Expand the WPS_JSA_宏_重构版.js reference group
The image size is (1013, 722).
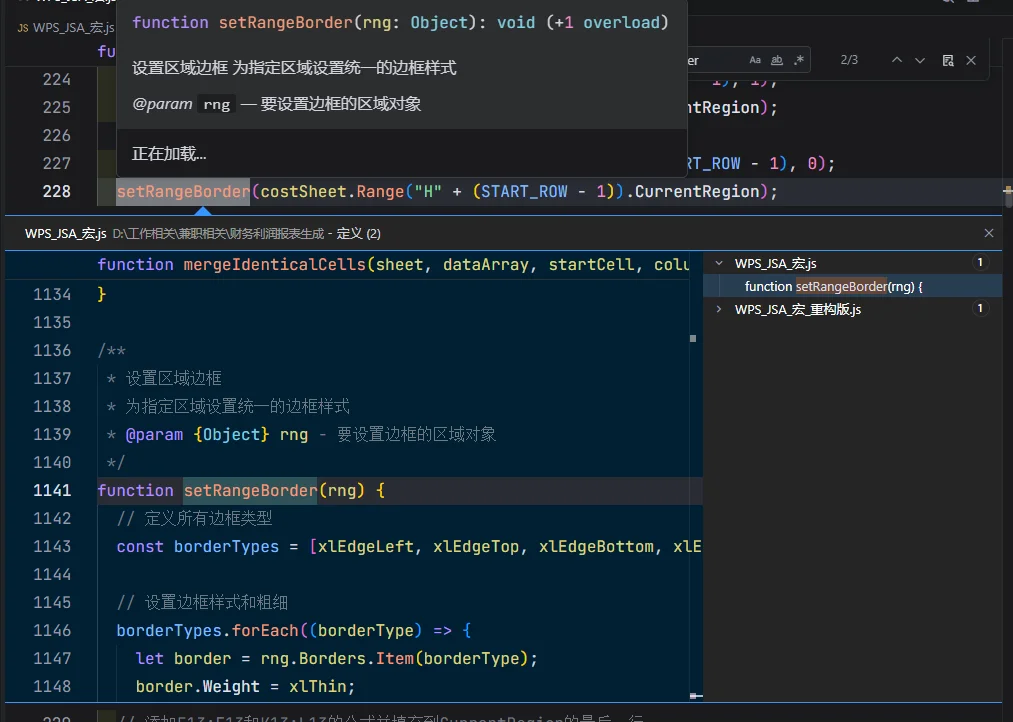click(x=719, y=309)
